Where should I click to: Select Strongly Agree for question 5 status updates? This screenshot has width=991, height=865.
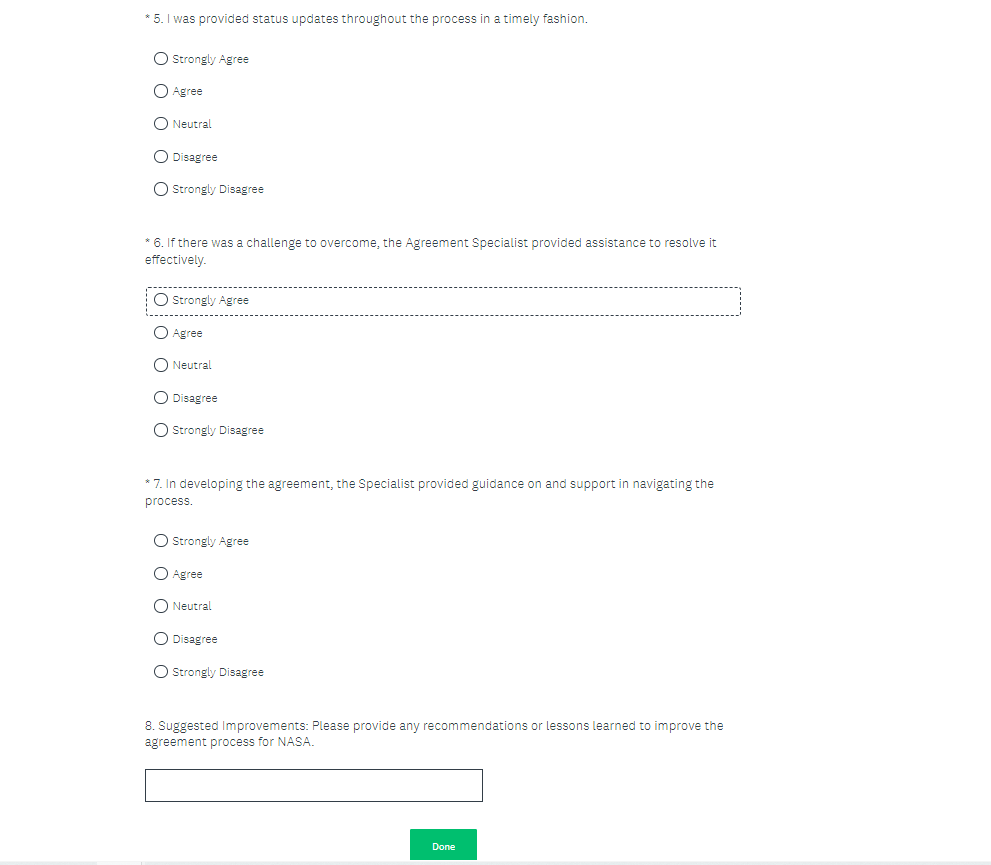161,59
